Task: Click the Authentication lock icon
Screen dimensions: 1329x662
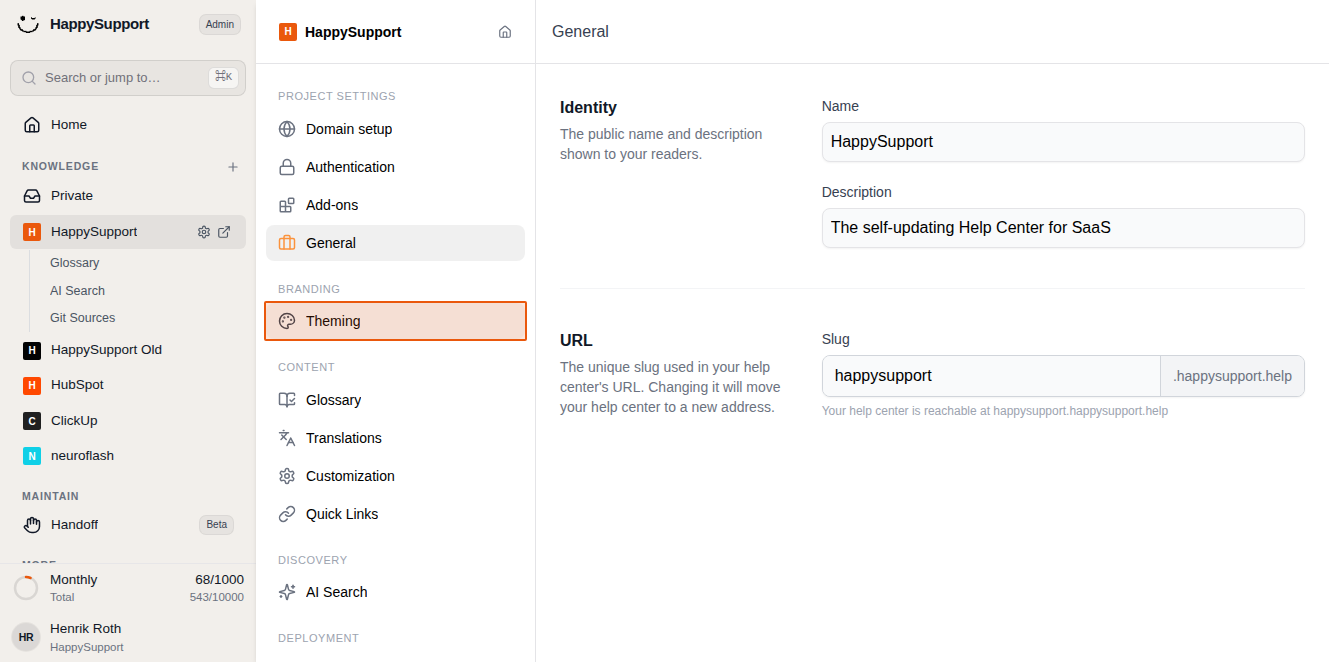Action: pos(287,167)
